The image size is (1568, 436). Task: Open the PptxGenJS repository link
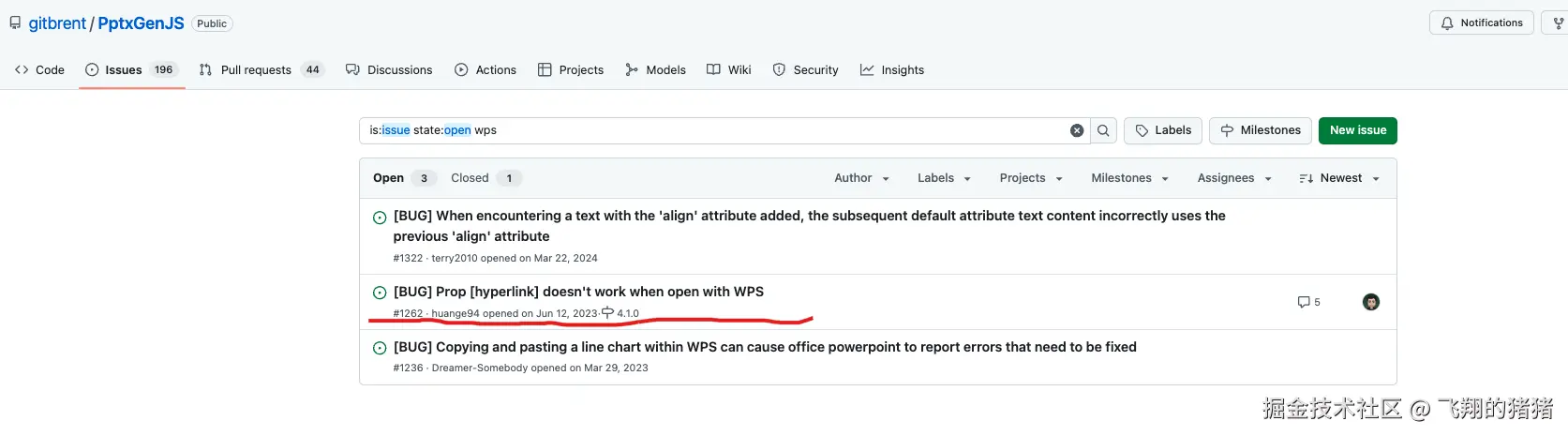pos(141,23)
